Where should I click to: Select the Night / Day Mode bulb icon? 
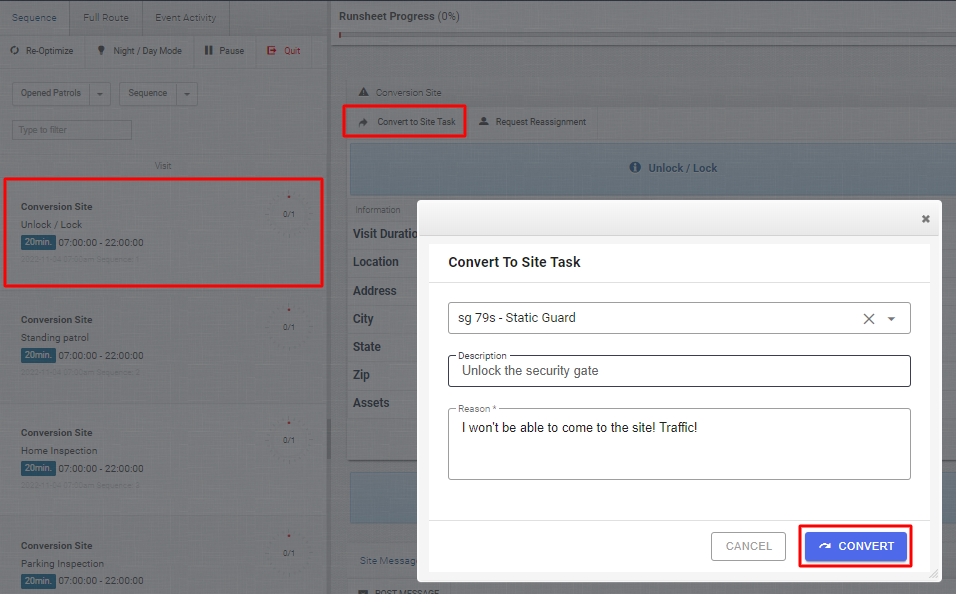103,50
